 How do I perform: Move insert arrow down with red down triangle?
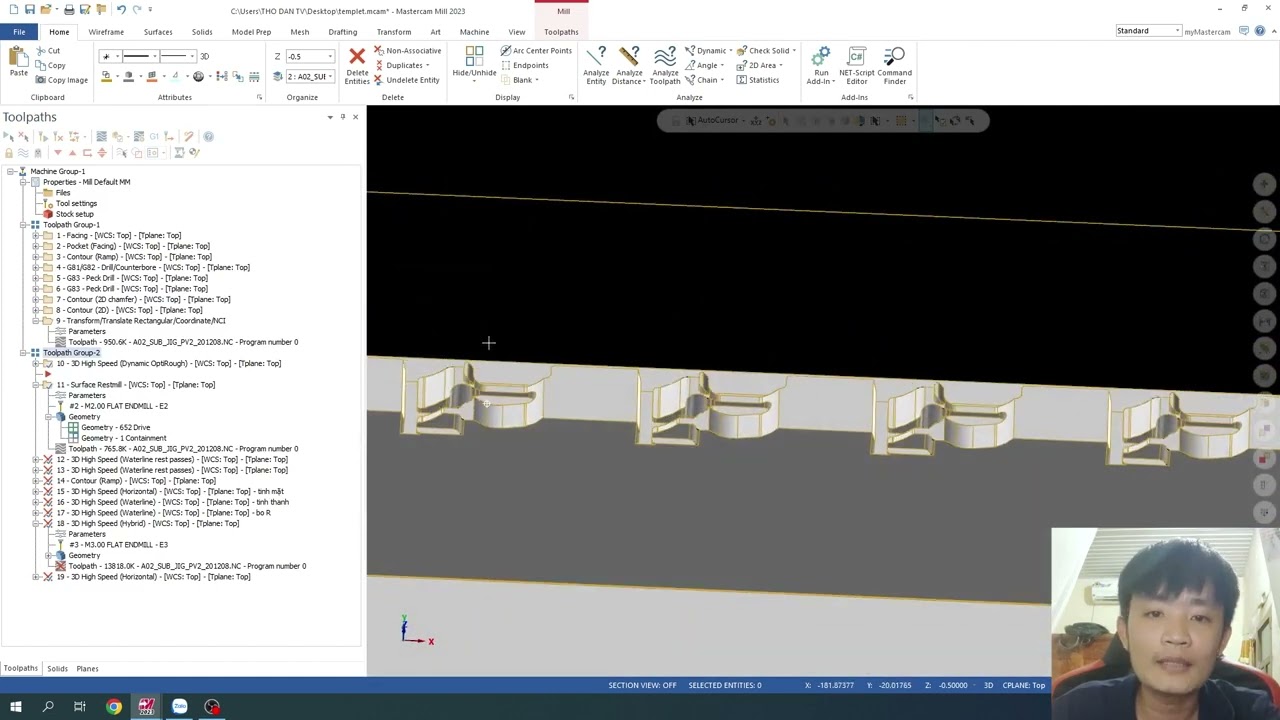tap(57, 153)
